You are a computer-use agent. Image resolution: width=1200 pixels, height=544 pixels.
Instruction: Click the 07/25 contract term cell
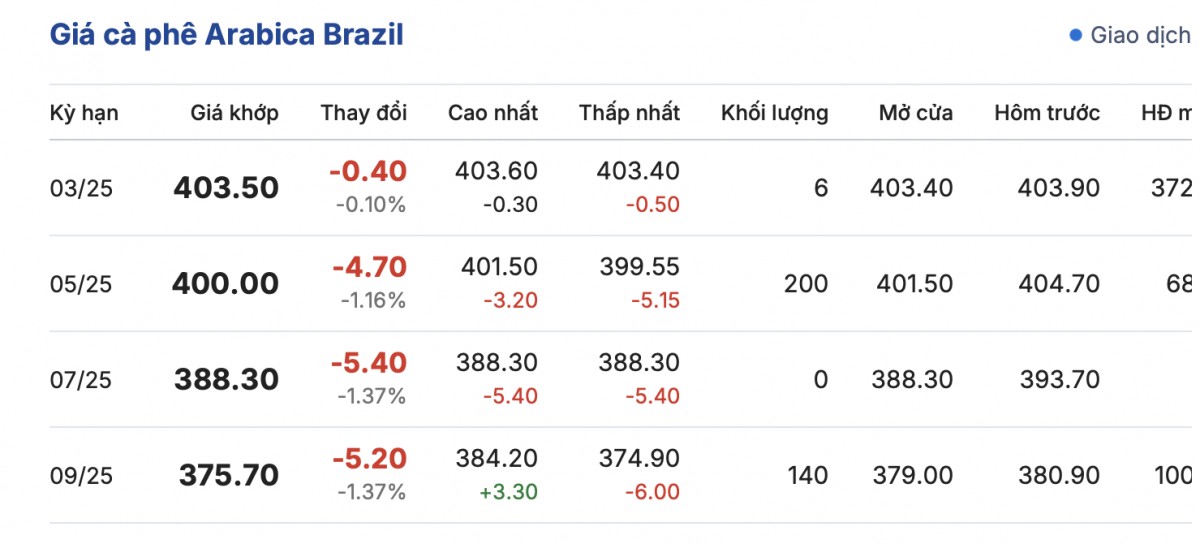81,381
